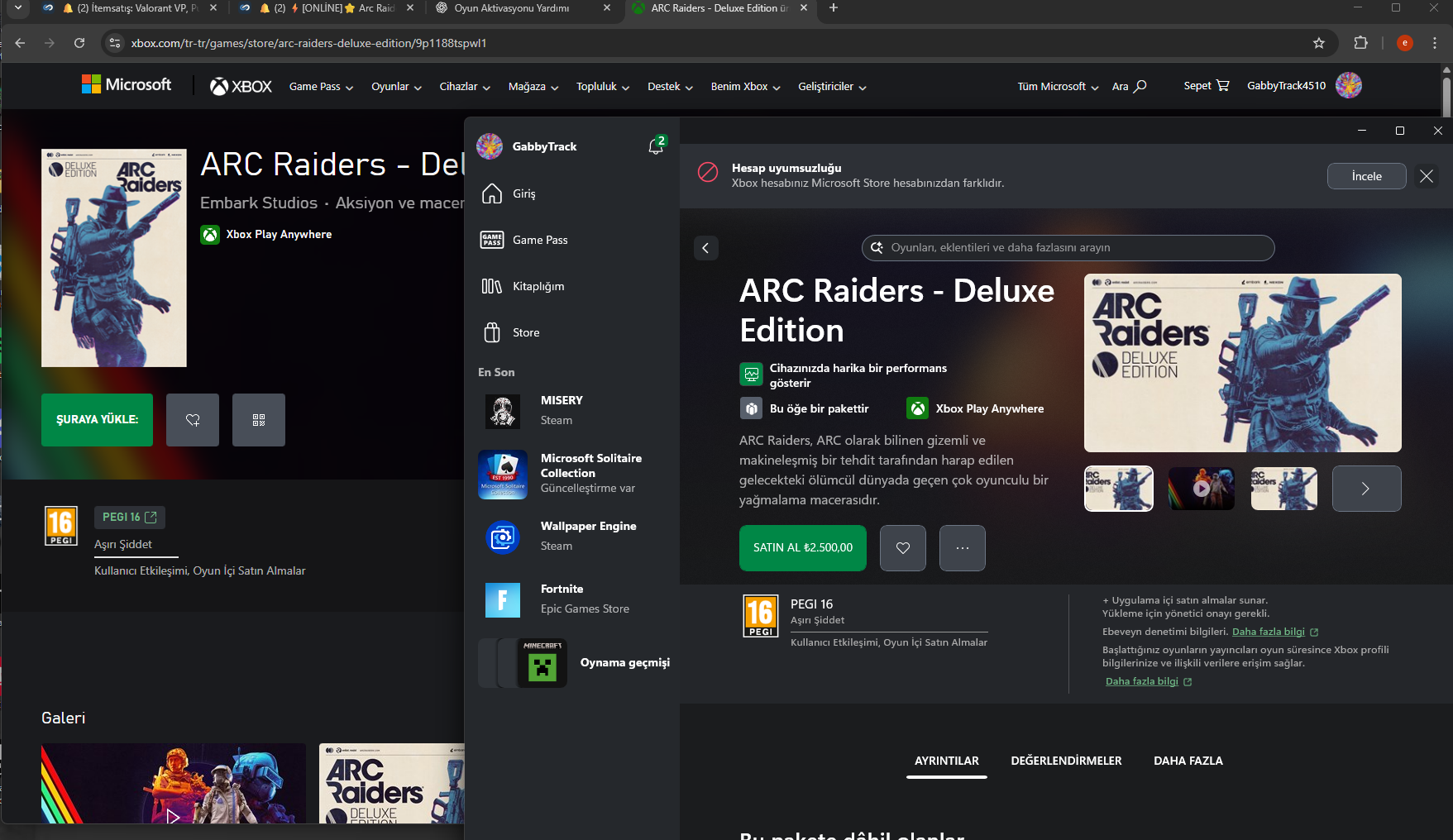The height and width of the screenshot is (840, 1453).
Task: Open Microsoft Solitaire Collection recent item
Action: point(572,474)
